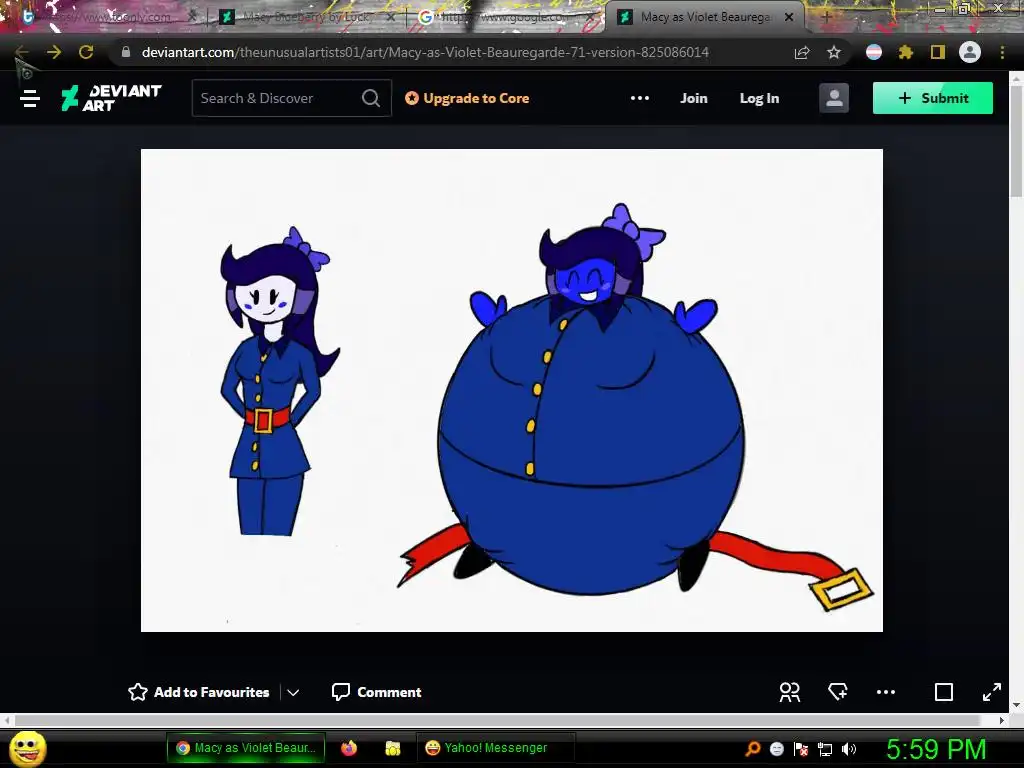The width and height of the screenshot is (1024, 768).
Task: Click the Log In link
Action: coord(759,98)
